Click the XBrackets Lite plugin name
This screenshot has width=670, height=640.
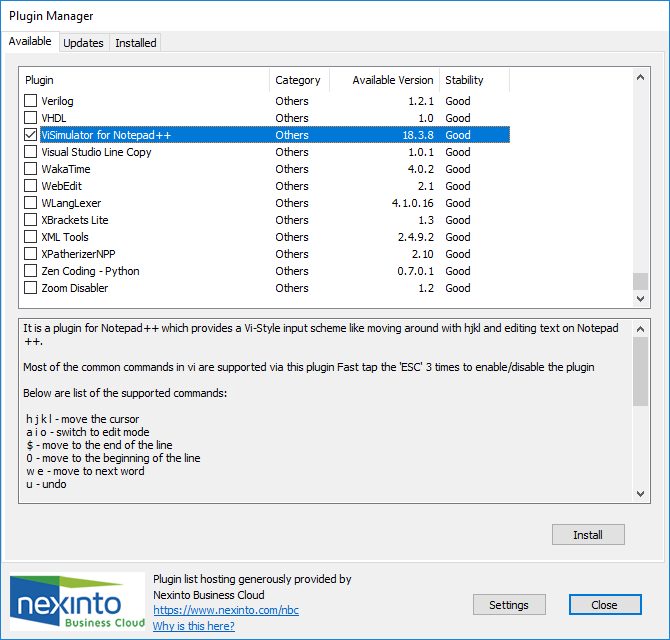coord(75,220)
